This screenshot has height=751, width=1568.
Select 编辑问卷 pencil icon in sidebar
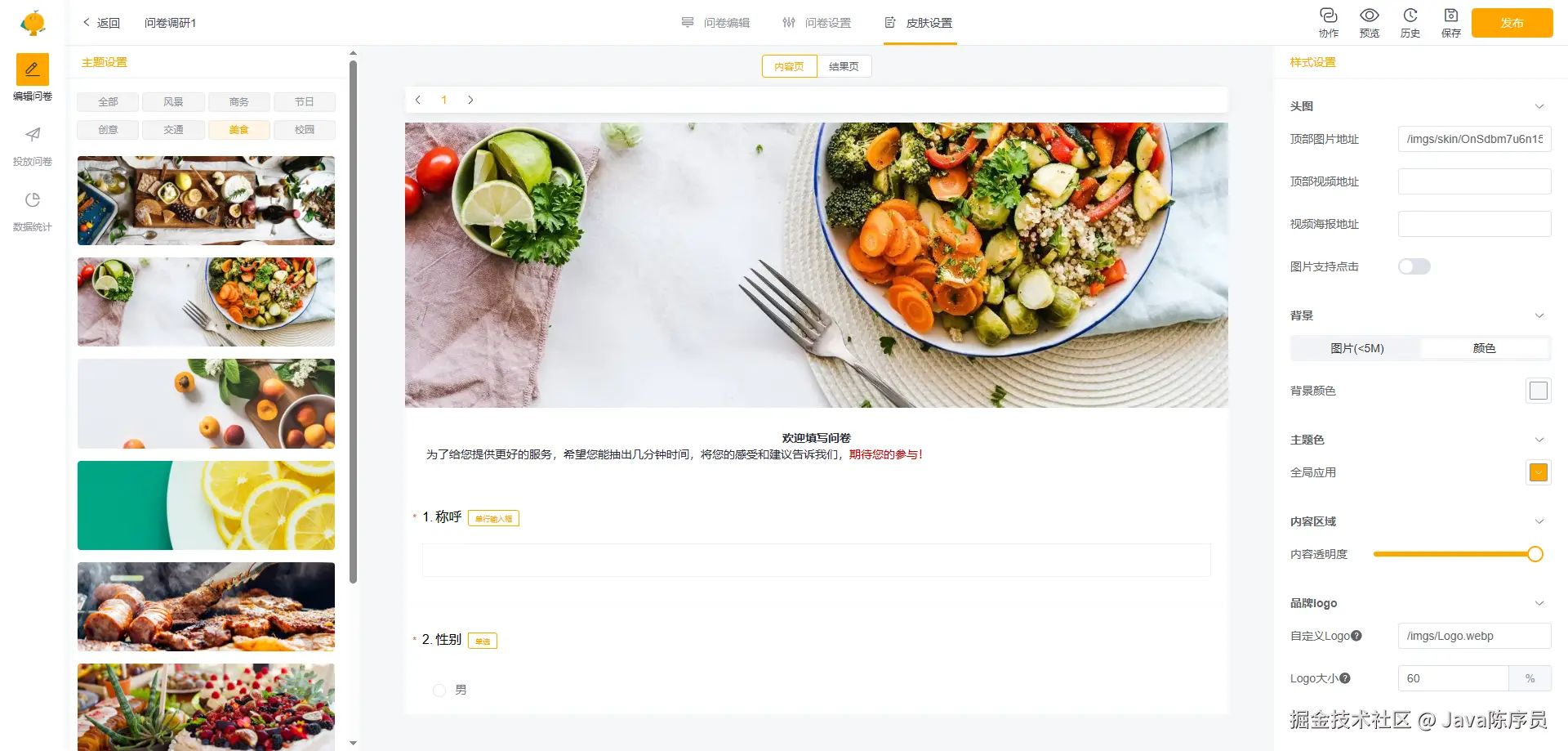point(33,69)
